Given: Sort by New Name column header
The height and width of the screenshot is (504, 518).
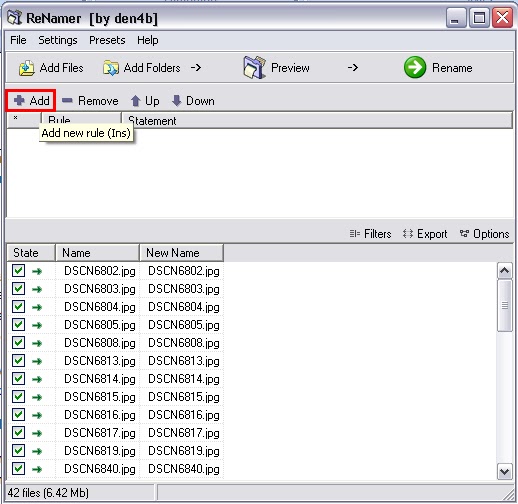Looking at the screenshot, I should [x=181, y=253].
